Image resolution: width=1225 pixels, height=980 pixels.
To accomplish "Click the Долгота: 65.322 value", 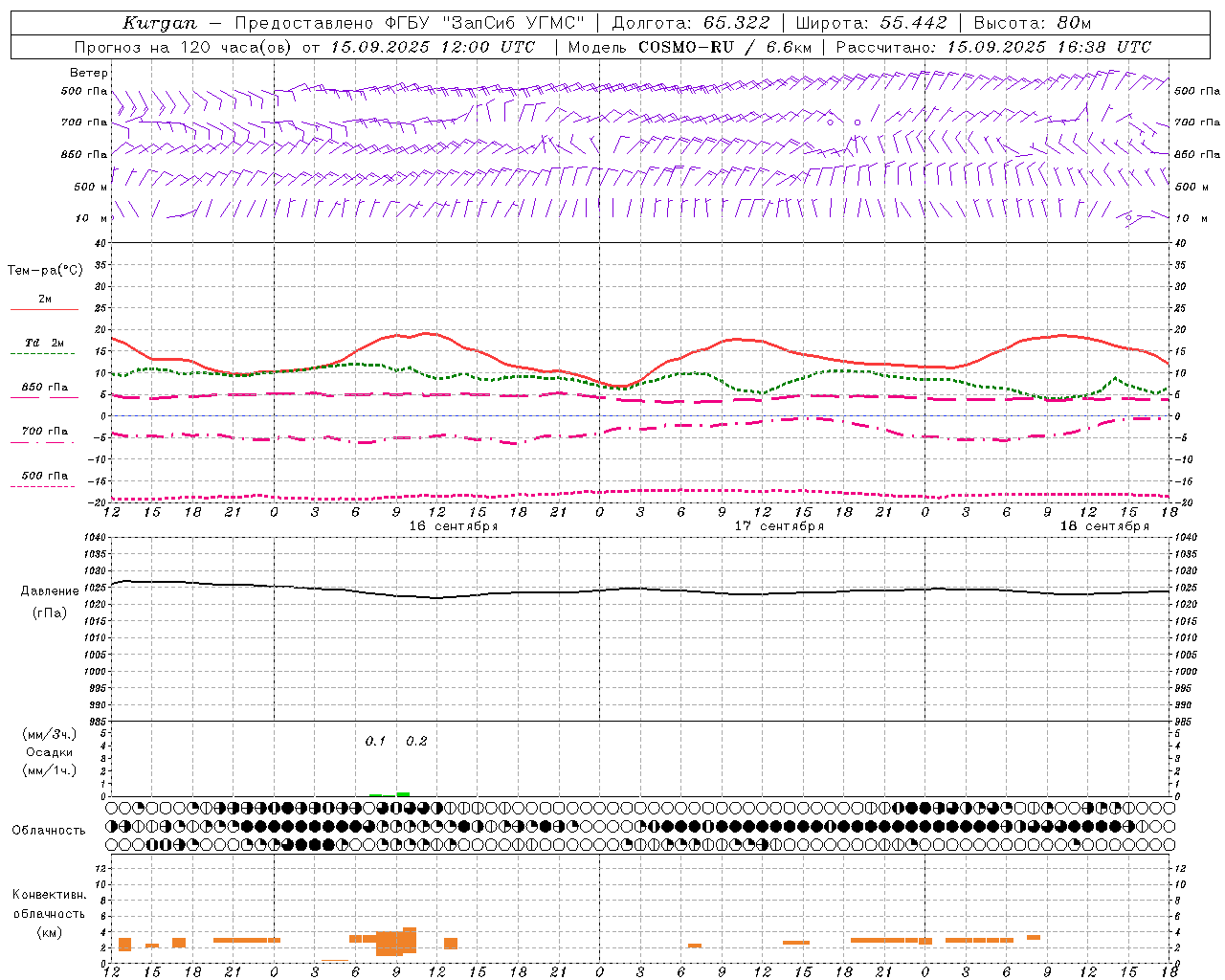I will tap(691, 23).
